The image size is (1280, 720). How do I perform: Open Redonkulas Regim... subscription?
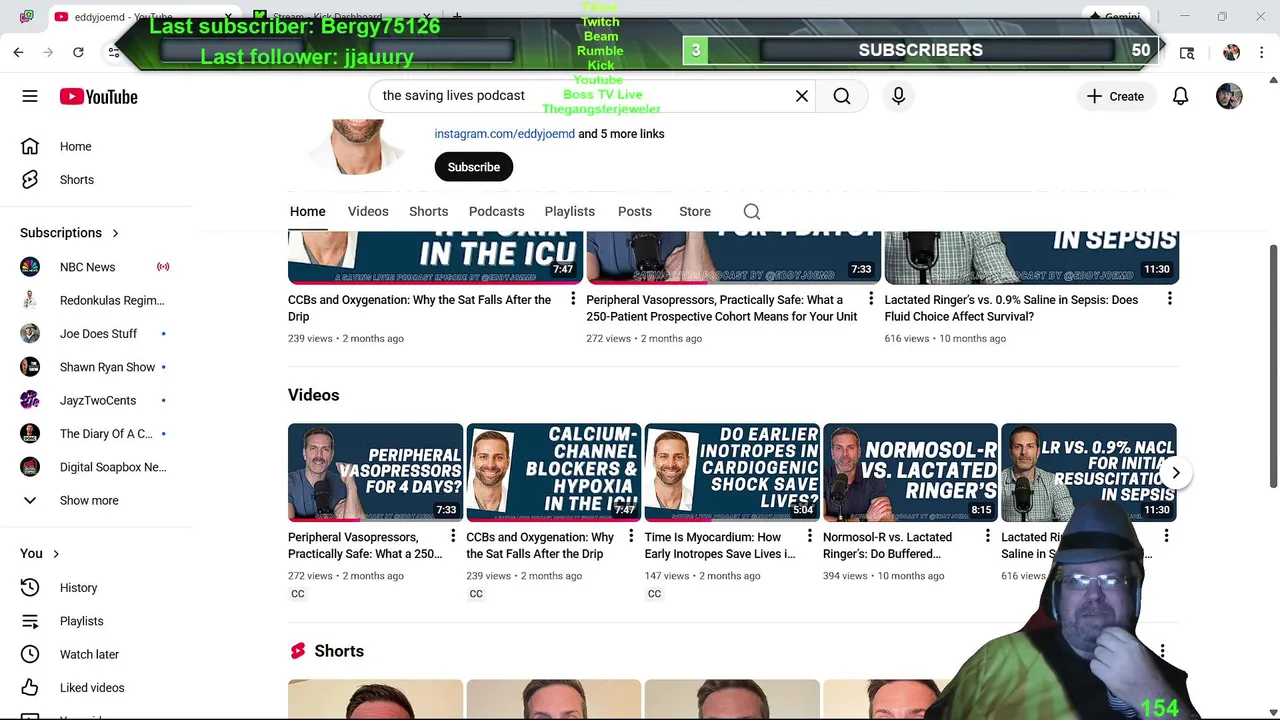coord(96,300)
